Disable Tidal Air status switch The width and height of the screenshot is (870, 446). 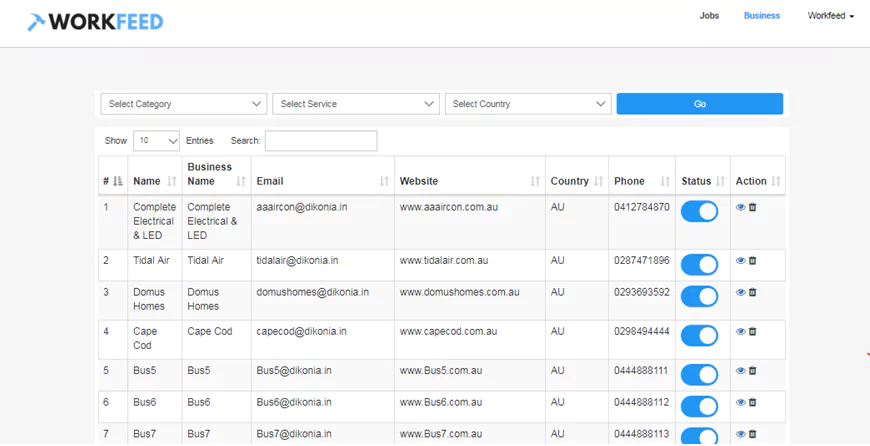[x=699, y=265]
